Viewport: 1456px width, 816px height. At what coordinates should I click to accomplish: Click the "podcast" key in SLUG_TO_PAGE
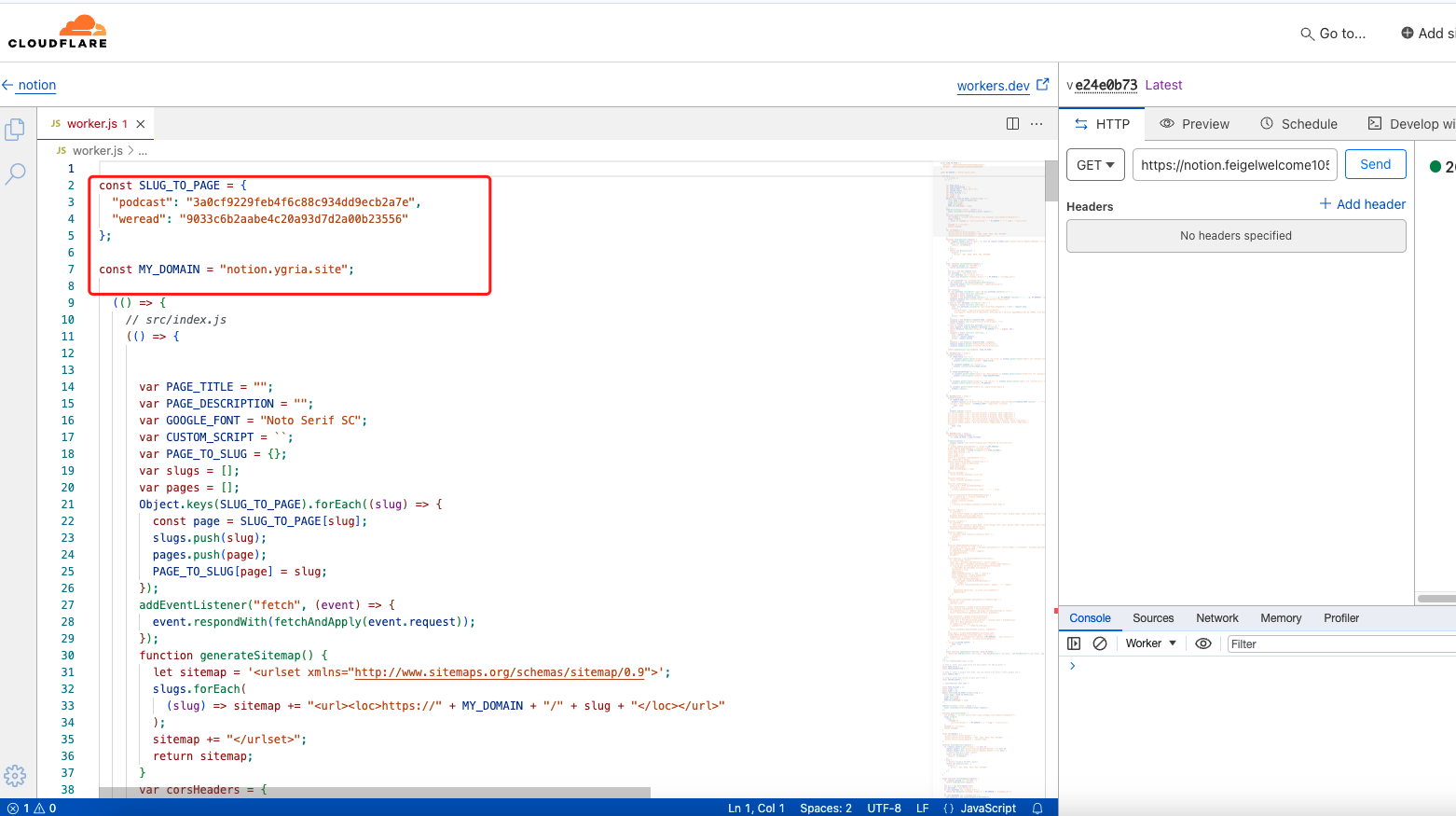click(143, 202)
